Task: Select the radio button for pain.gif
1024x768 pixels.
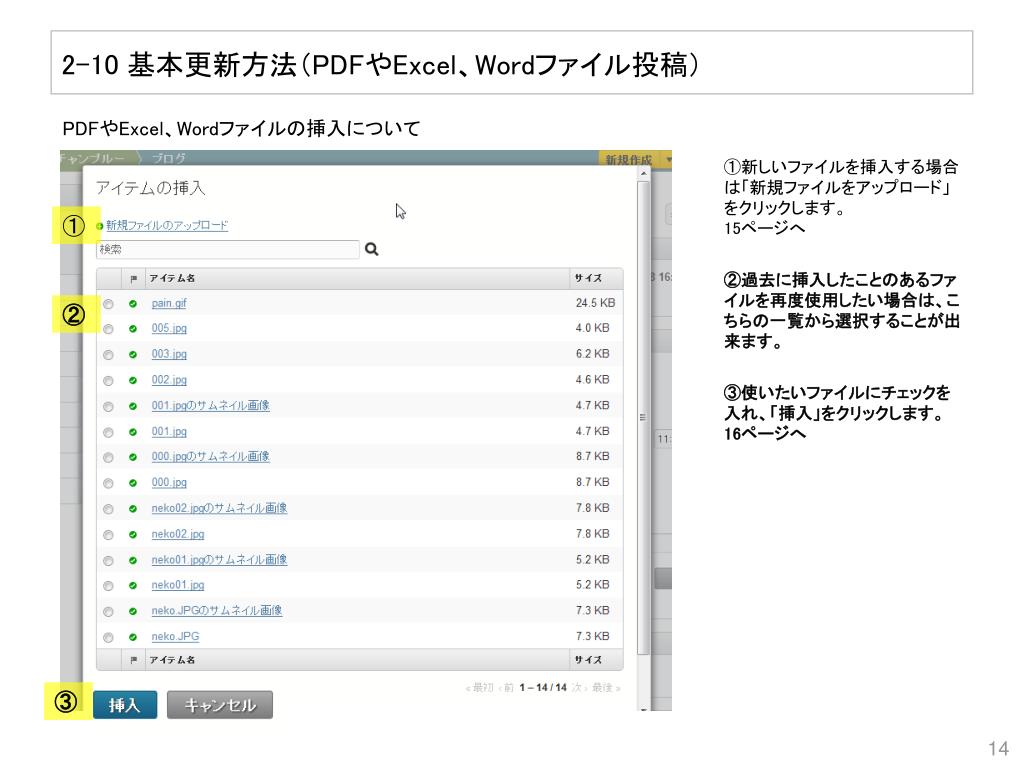Action: coord(108,304)
